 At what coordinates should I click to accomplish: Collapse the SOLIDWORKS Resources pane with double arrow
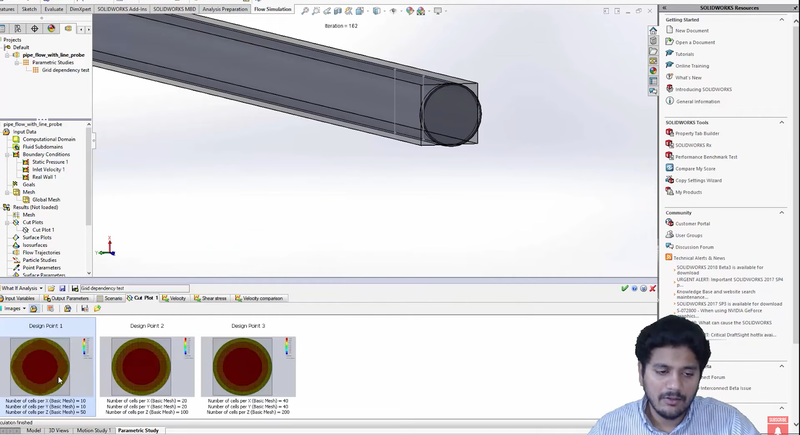point(665,8)
